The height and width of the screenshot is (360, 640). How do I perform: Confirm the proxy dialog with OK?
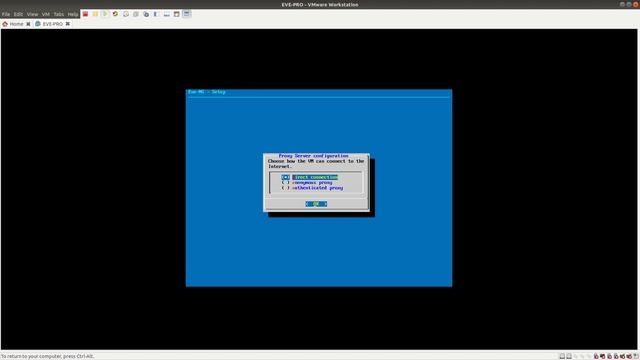(316, 204)
